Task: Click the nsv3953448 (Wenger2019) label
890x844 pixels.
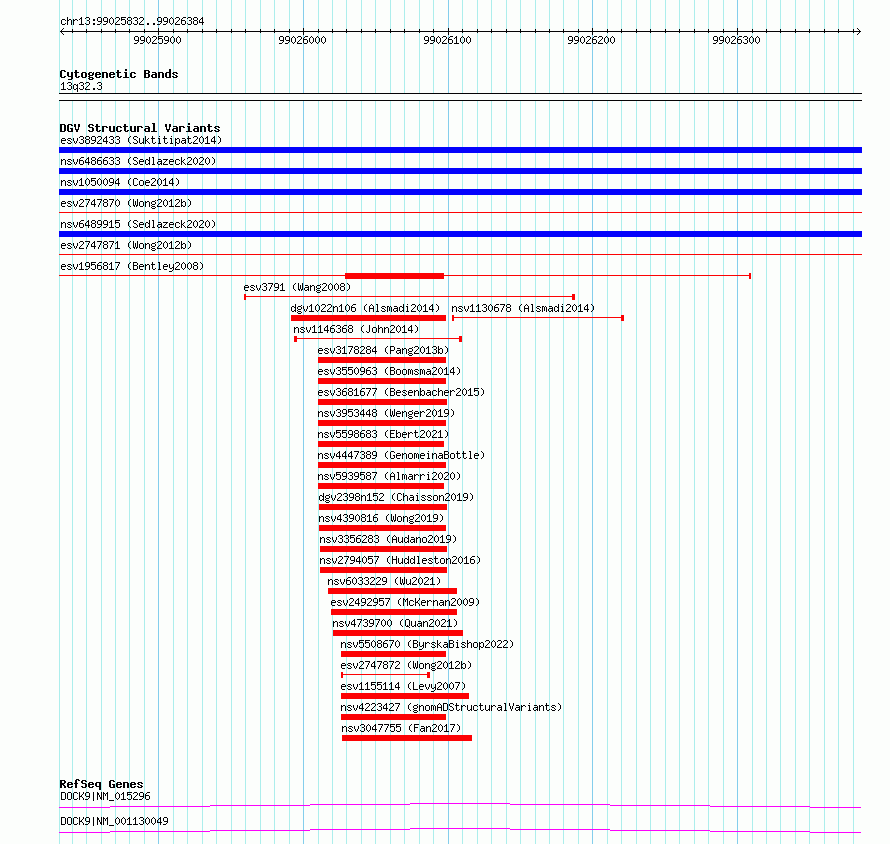Action: click(386, 413)
